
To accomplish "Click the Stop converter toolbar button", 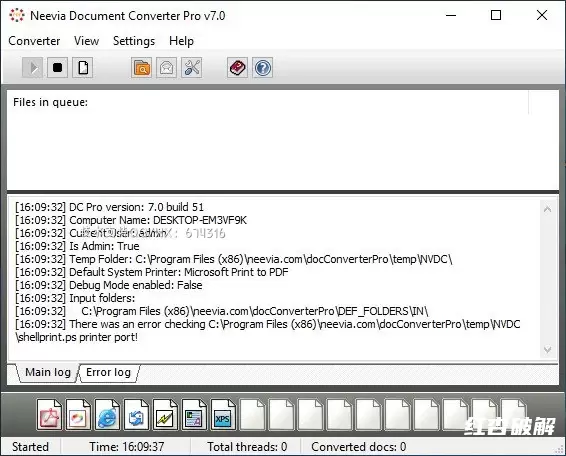I will pyautogui.click(x=57, y=68).
